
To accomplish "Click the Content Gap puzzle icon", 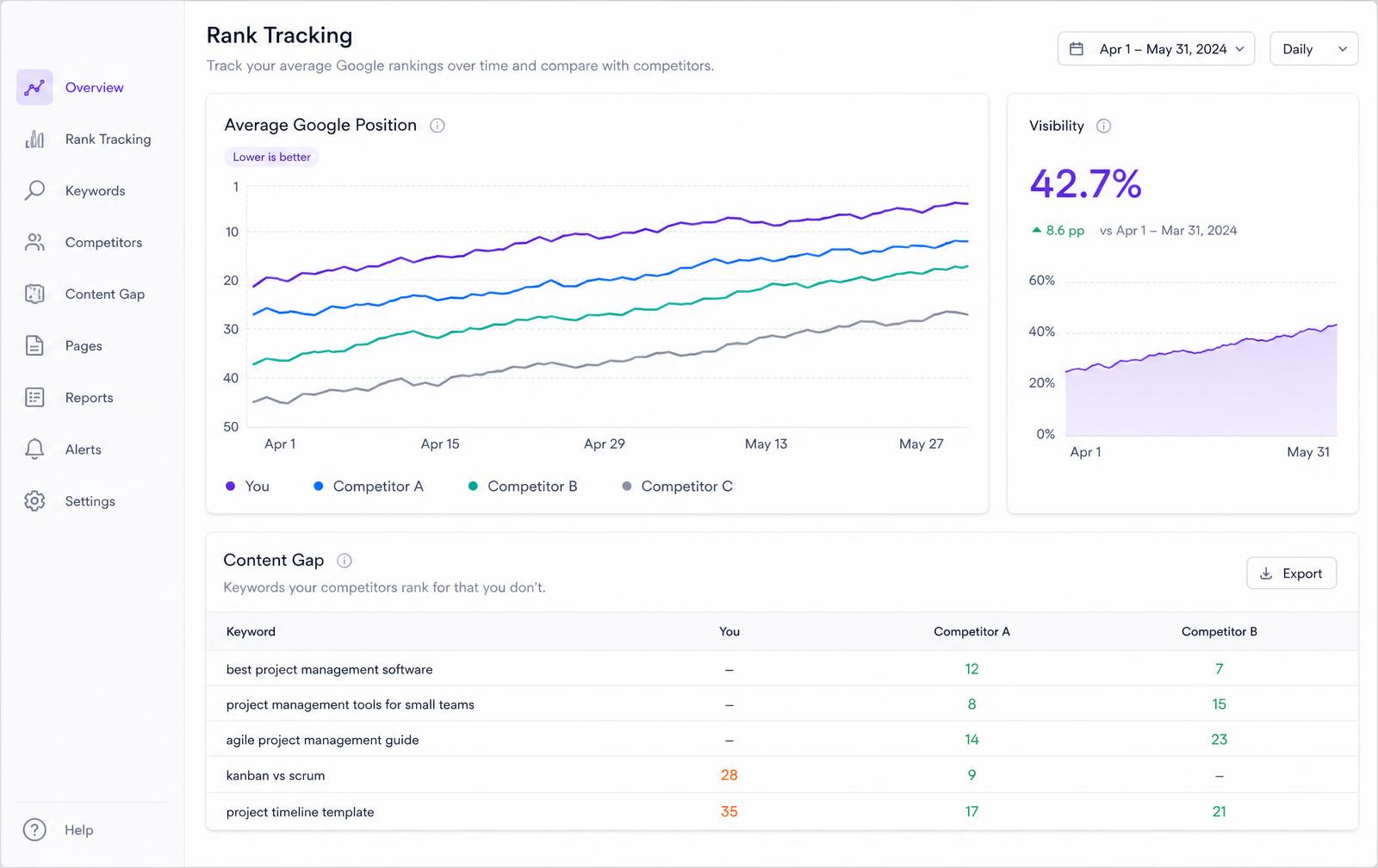I will tap(34, 294).
